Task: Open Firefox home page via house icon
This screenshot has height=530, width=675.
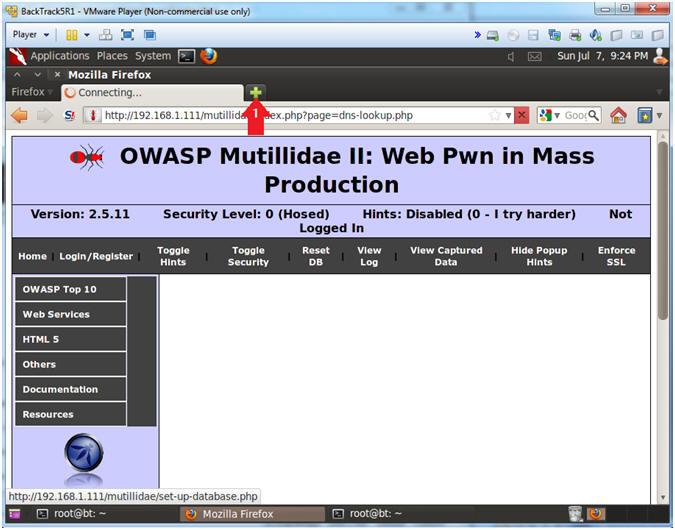Action: [x=618, y=115]
